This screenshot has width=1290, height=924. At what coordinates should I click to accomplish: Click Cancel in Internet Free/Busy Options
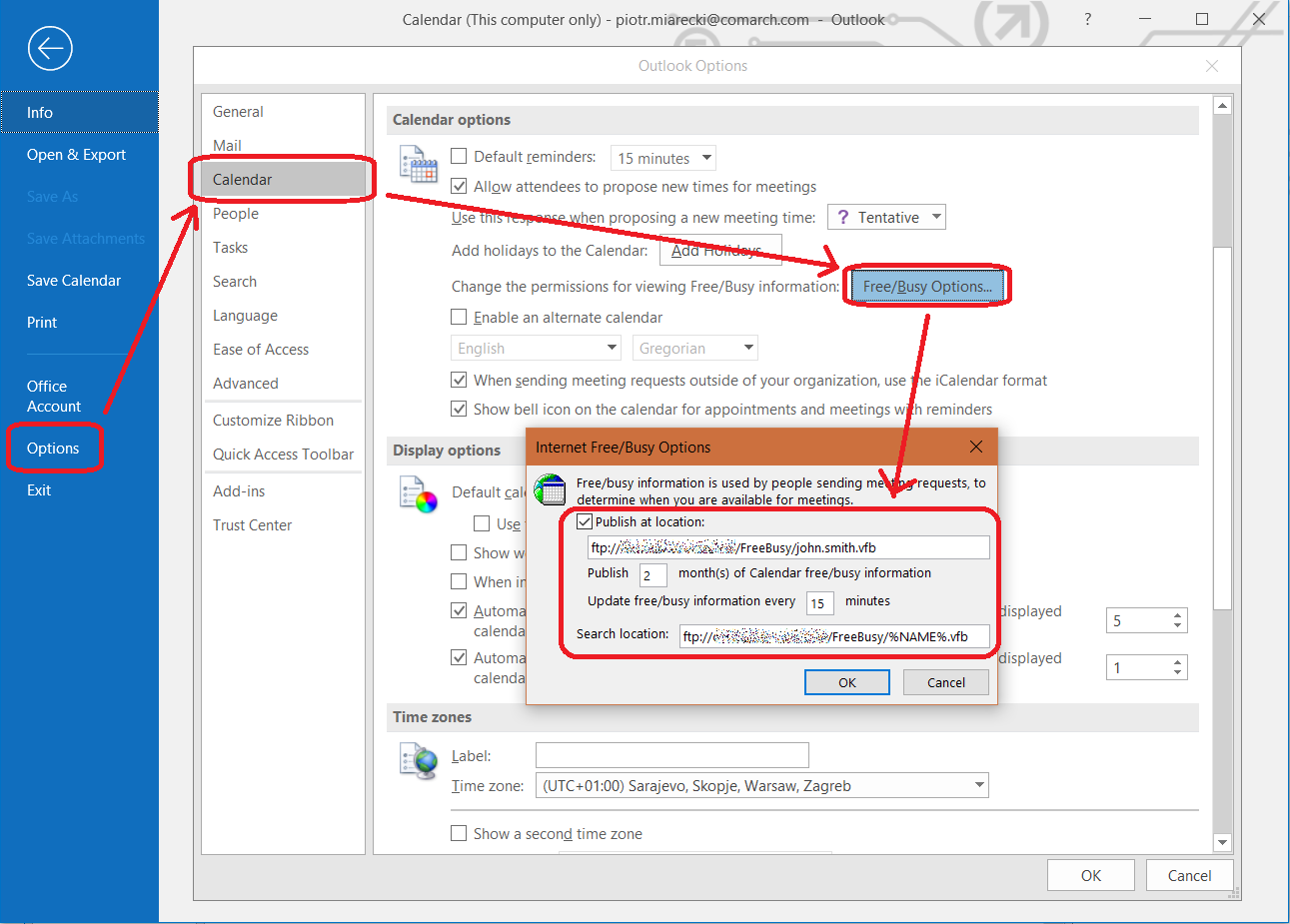coord(946,682)
